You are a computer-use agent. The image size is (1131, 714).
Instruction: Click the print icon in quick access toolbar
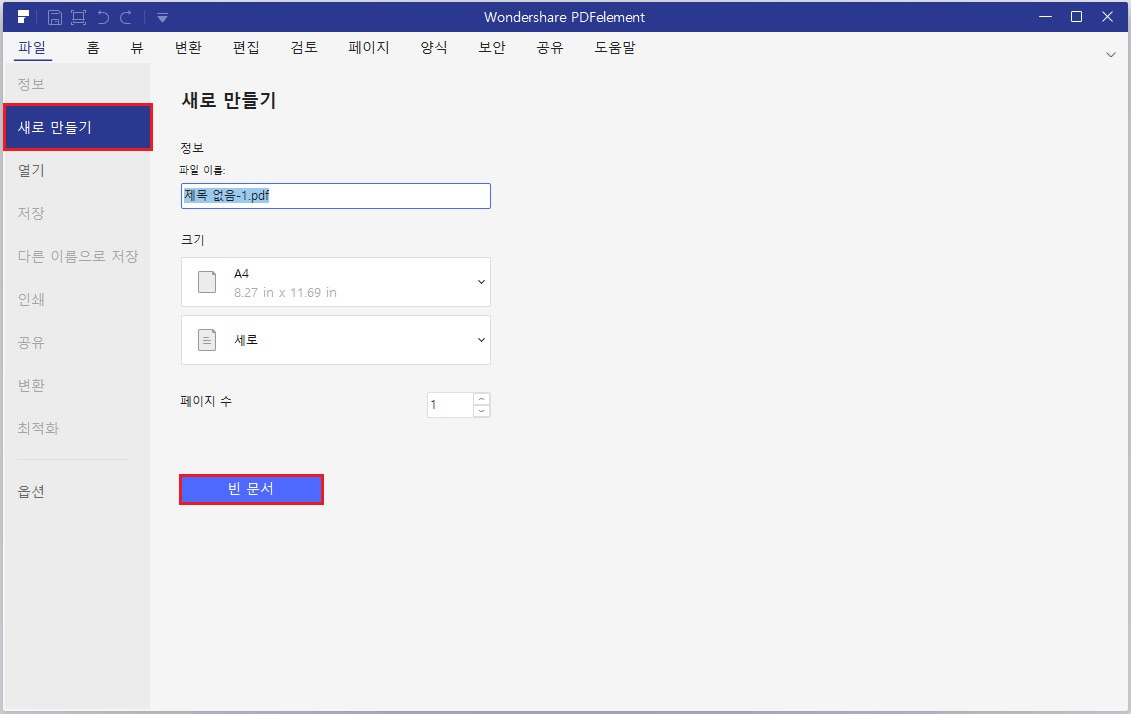pyautogui.click(x=78, y=17)
